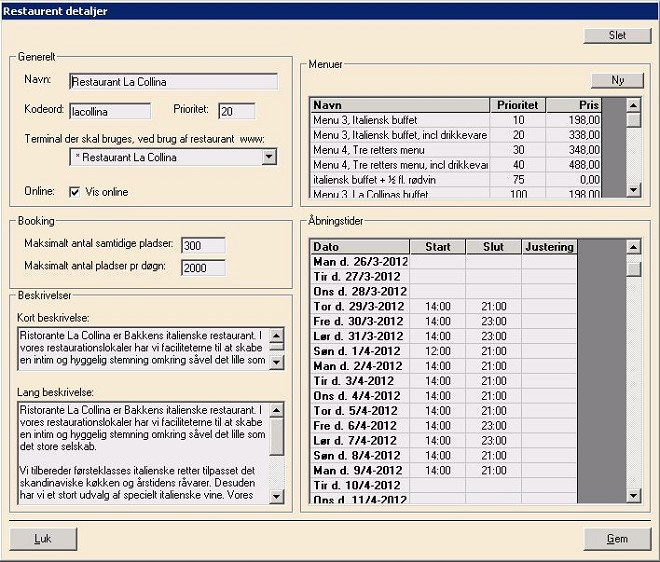Edit maksimalt antal pladser pr døgn field
The image size is (660, 562).
pyautogui.click(x=203, y=268)
